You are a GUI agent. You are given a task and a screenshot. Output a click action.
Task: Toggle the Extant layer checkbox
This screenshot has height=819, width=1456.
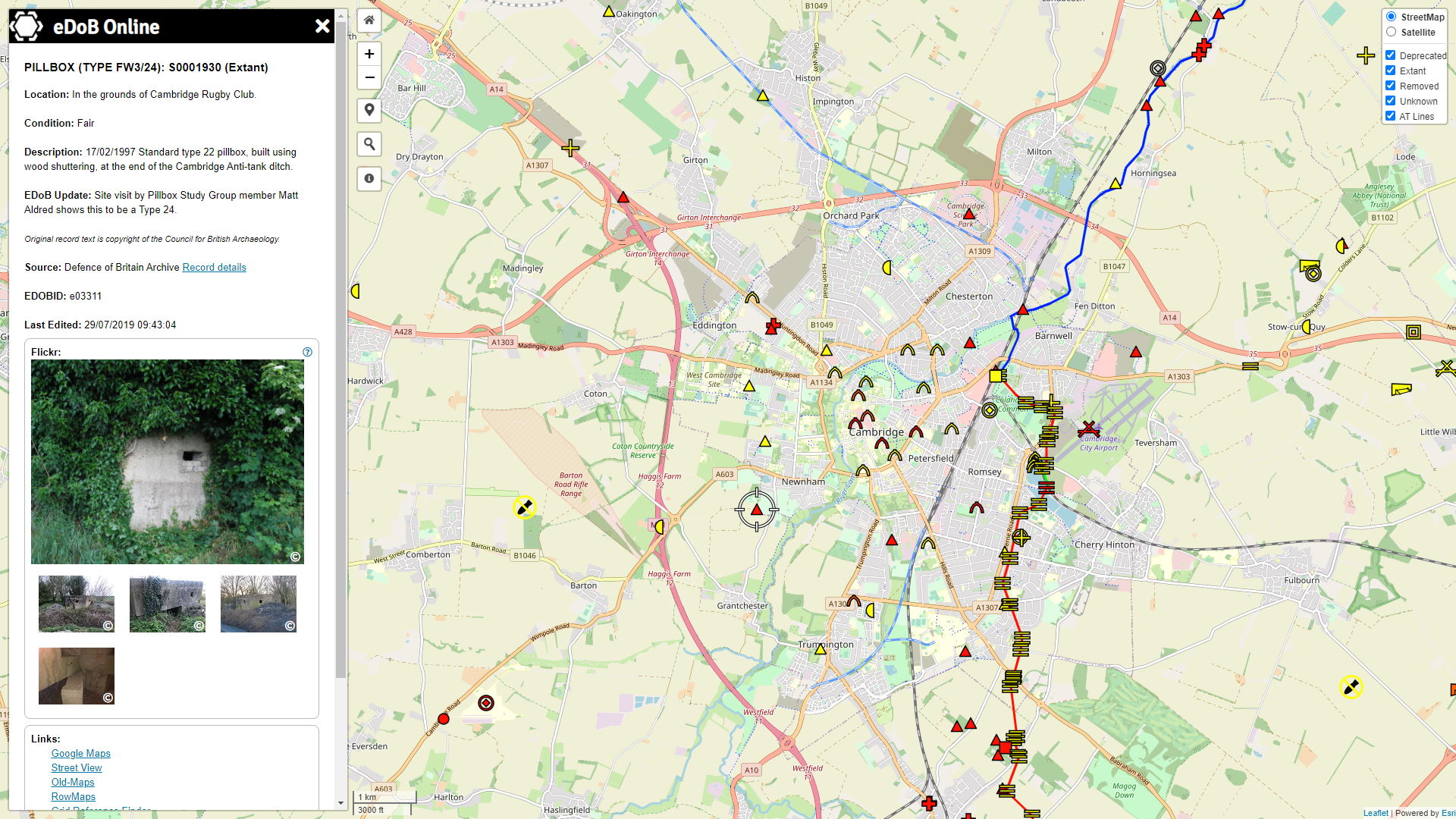(x=1391, y=71)
